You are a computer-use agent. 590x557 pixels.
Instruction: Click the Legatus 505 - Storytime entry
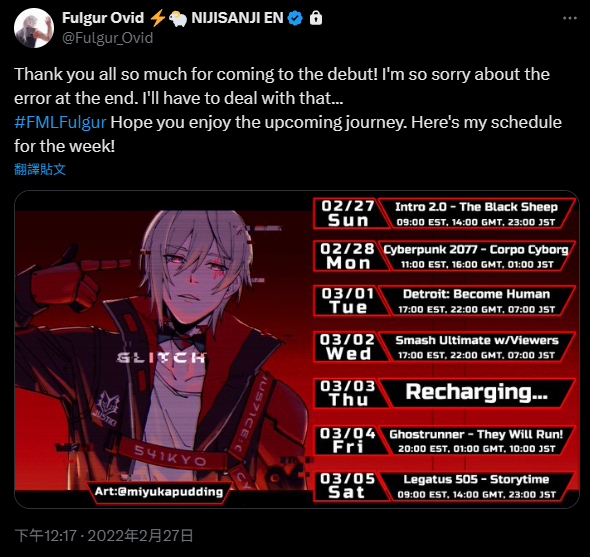444,486
